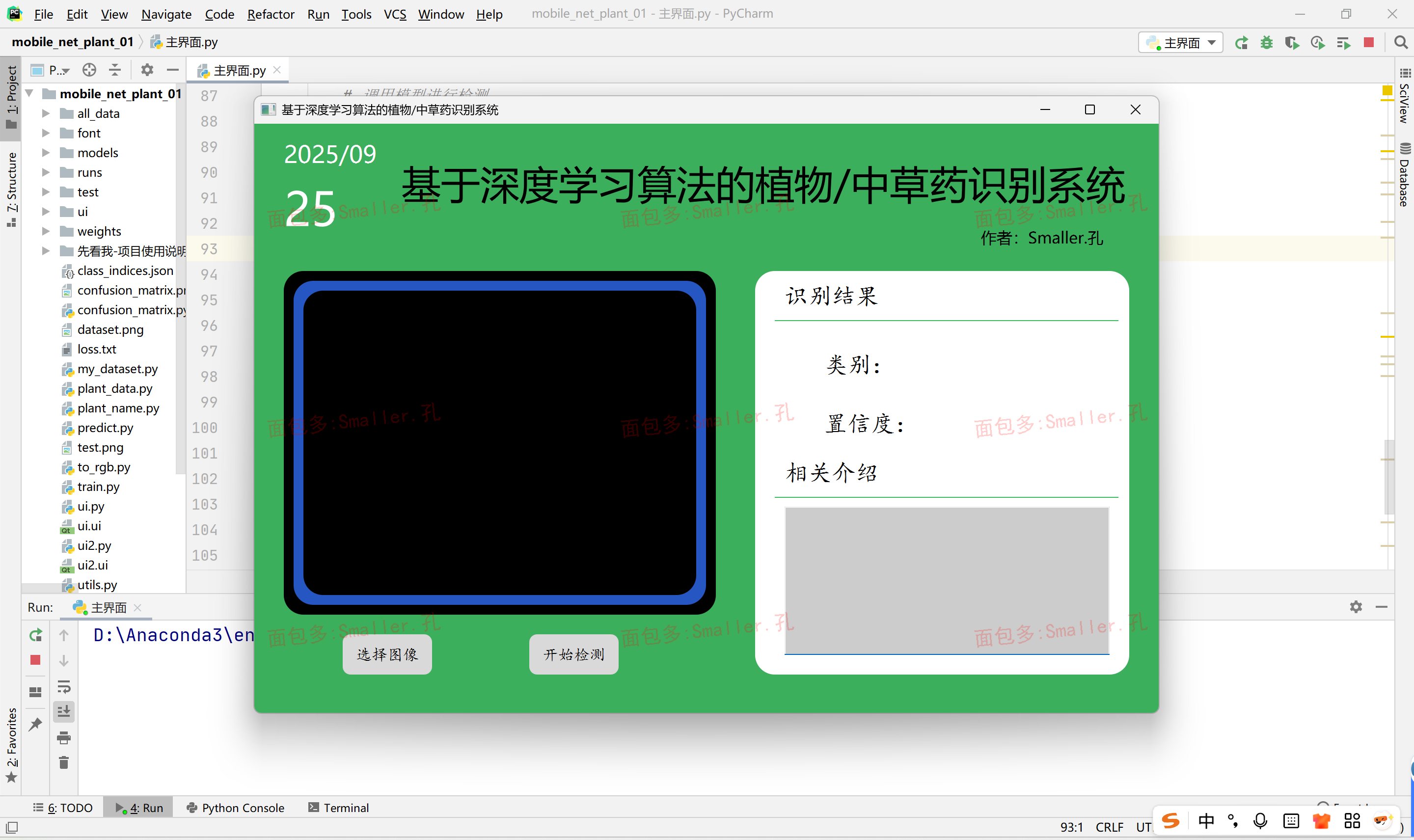The image size is (1414, 840).
Task: Open Search Everywhere with the magnifier
Action: point(1401,42)
